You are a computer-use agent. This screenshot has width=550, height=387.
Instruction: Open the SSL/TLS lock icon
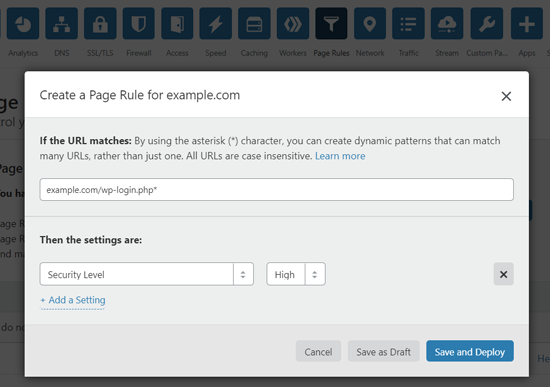click(x=100, y=24)
